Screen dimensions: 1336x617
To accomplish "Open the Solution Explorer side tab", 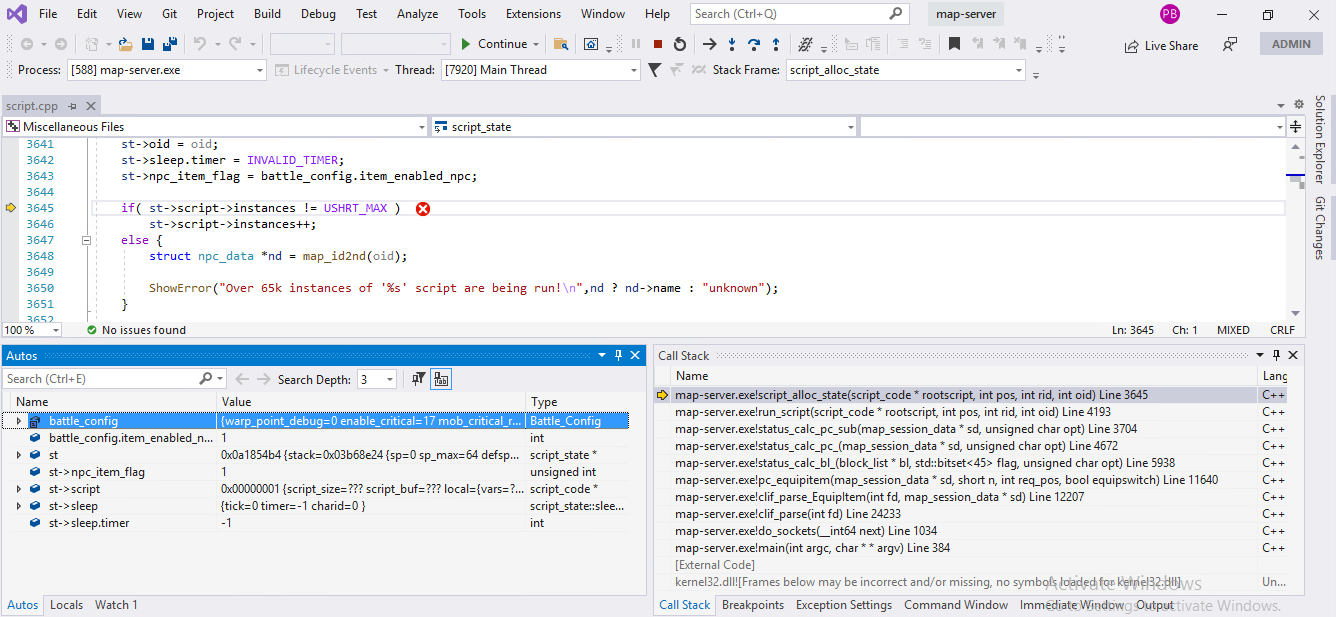I will pyautogui.click(x=1320, y=140).
